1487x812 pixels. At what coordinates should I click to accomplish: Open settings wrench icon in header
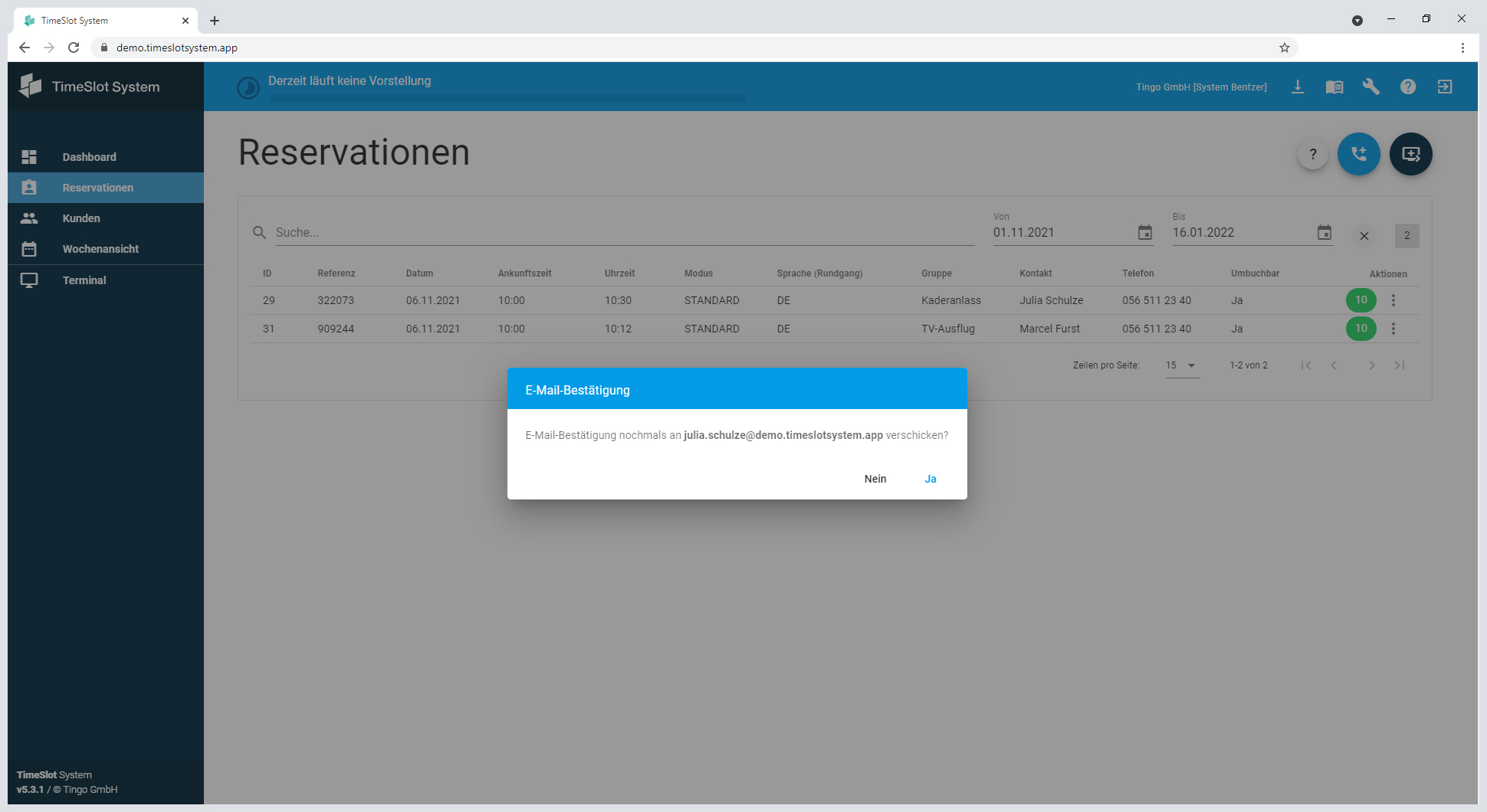point(1370,87)
